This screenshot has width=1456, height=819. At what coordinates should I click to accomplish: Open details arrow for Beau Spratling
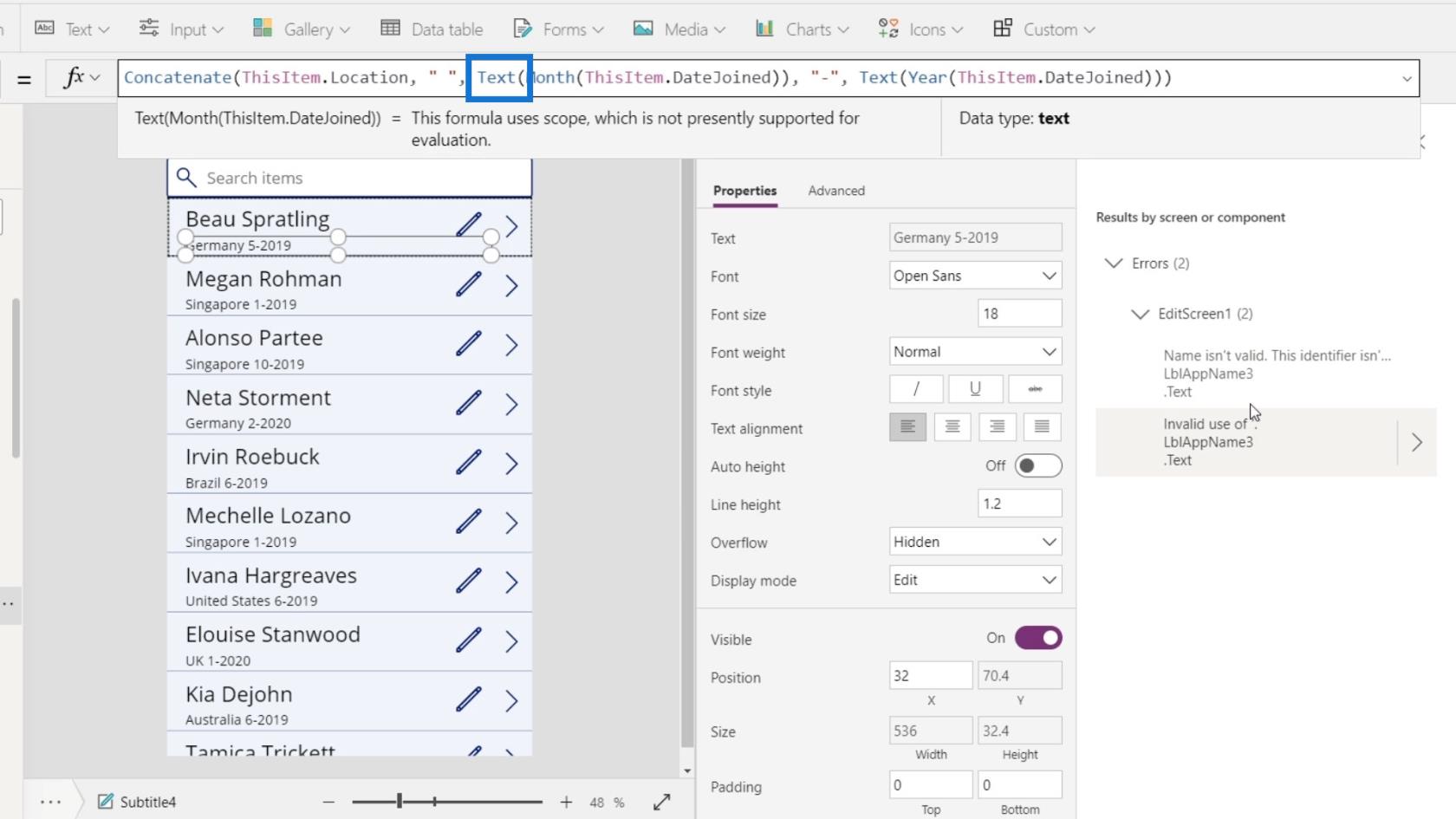coord(511,227)
